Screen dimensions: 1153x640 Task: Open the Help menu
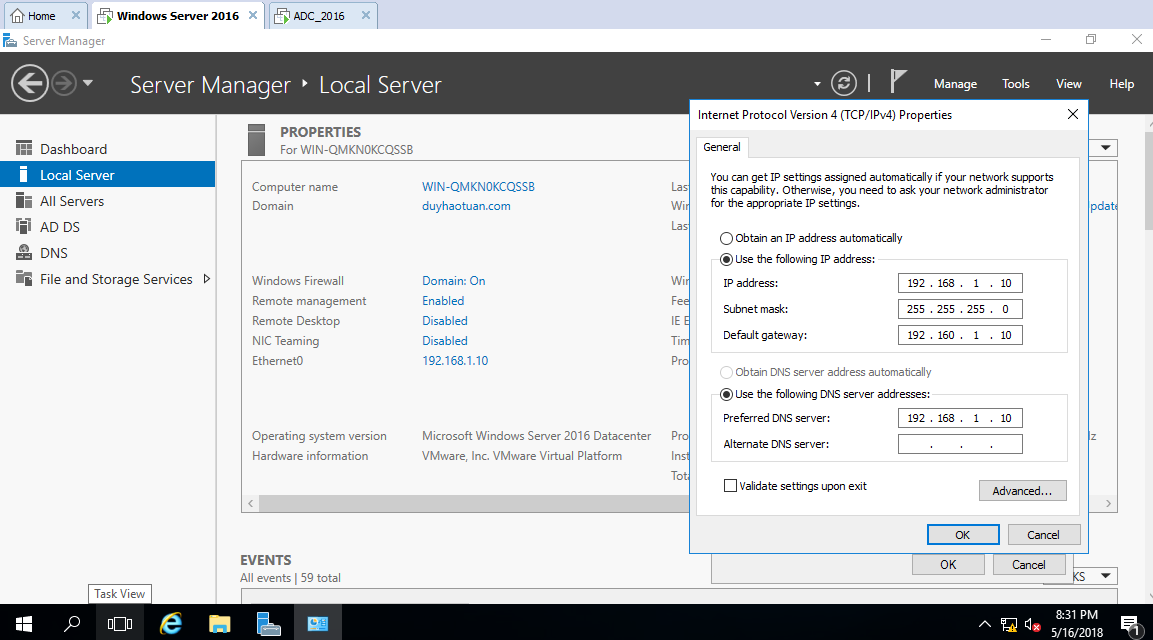[x=1121, y=84]
